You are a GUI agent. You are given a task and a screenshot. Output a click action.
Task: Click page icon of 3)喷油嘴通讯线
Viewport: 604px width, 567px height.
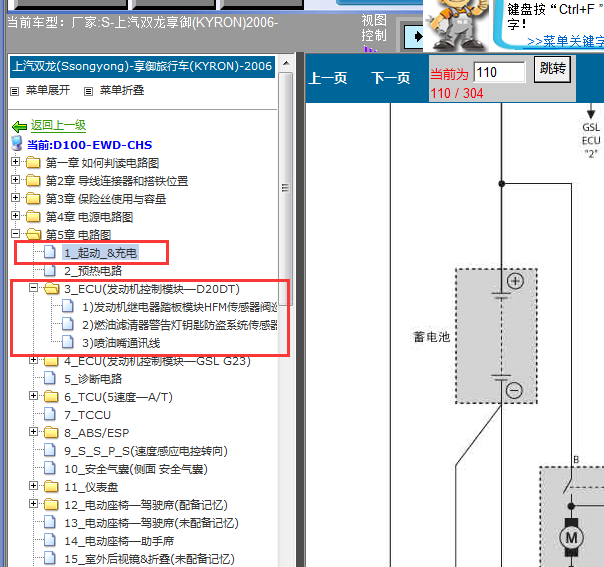click(68, 342)
